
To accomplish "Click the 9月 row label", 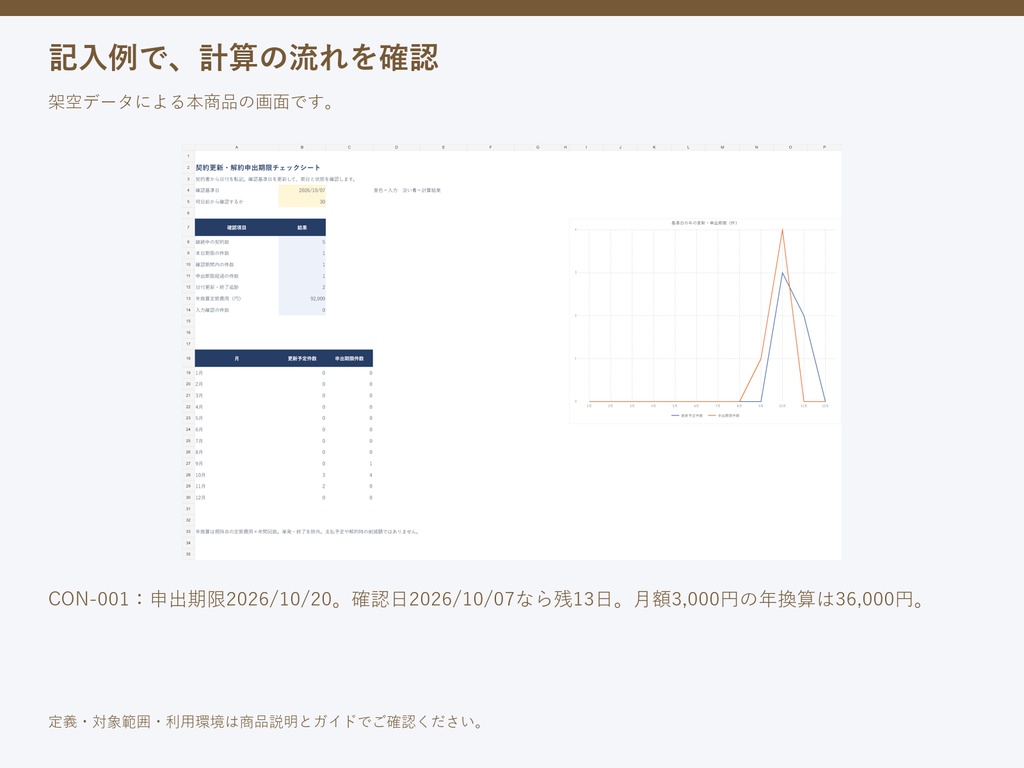I will point(199,464).
